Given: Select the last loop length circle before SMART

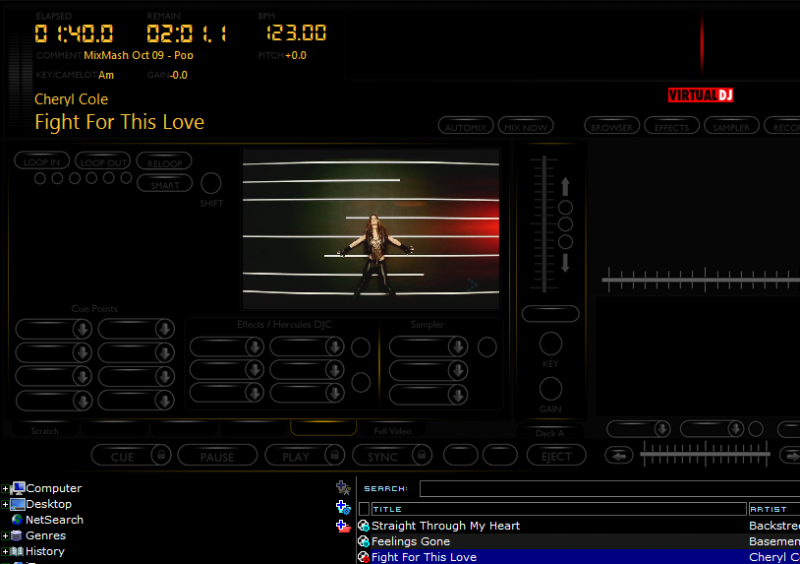Looking at the screenshot, I should click(x=126, y=178).
